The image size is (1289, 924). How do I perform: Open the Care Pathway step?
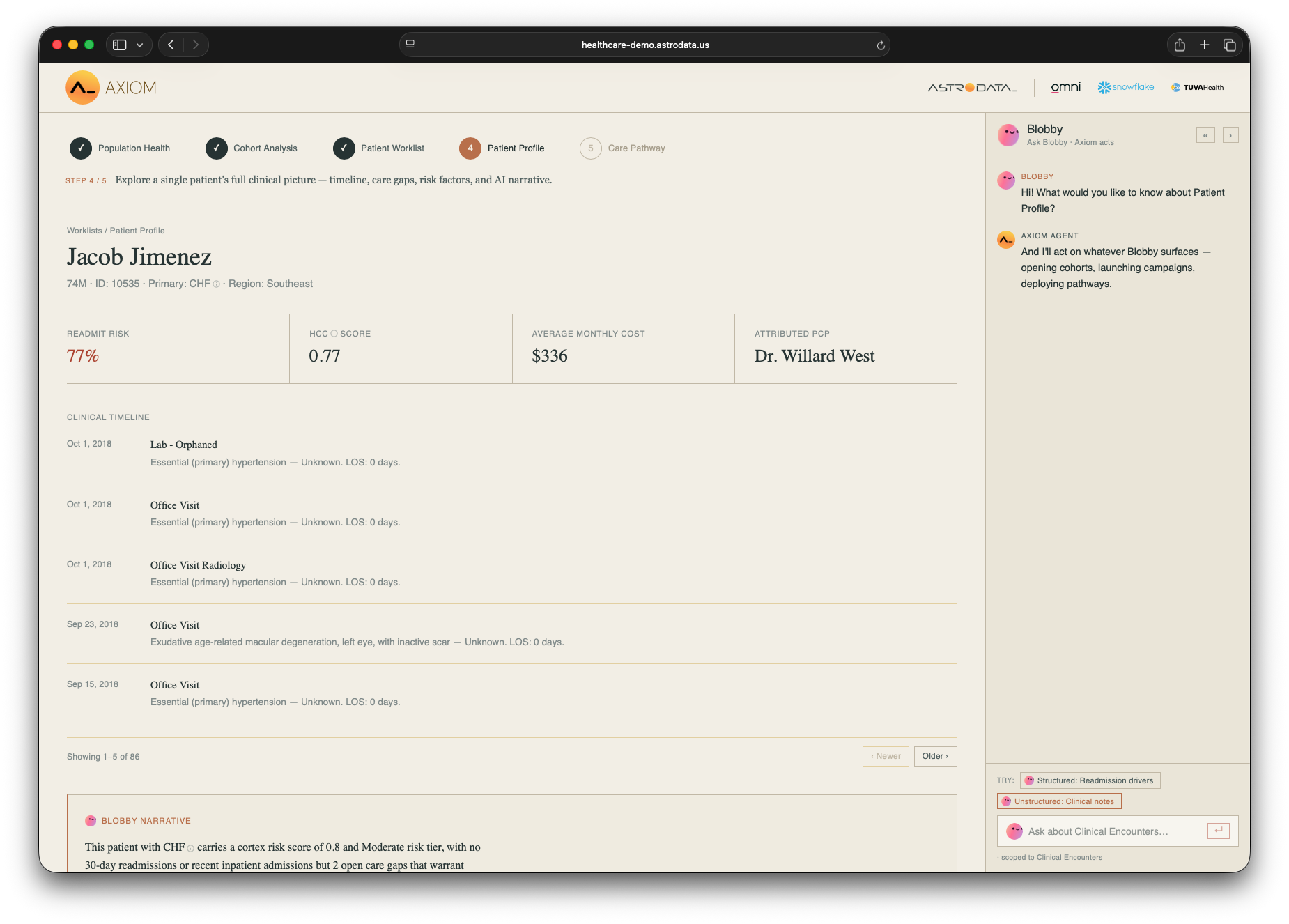tap(623, 148)
